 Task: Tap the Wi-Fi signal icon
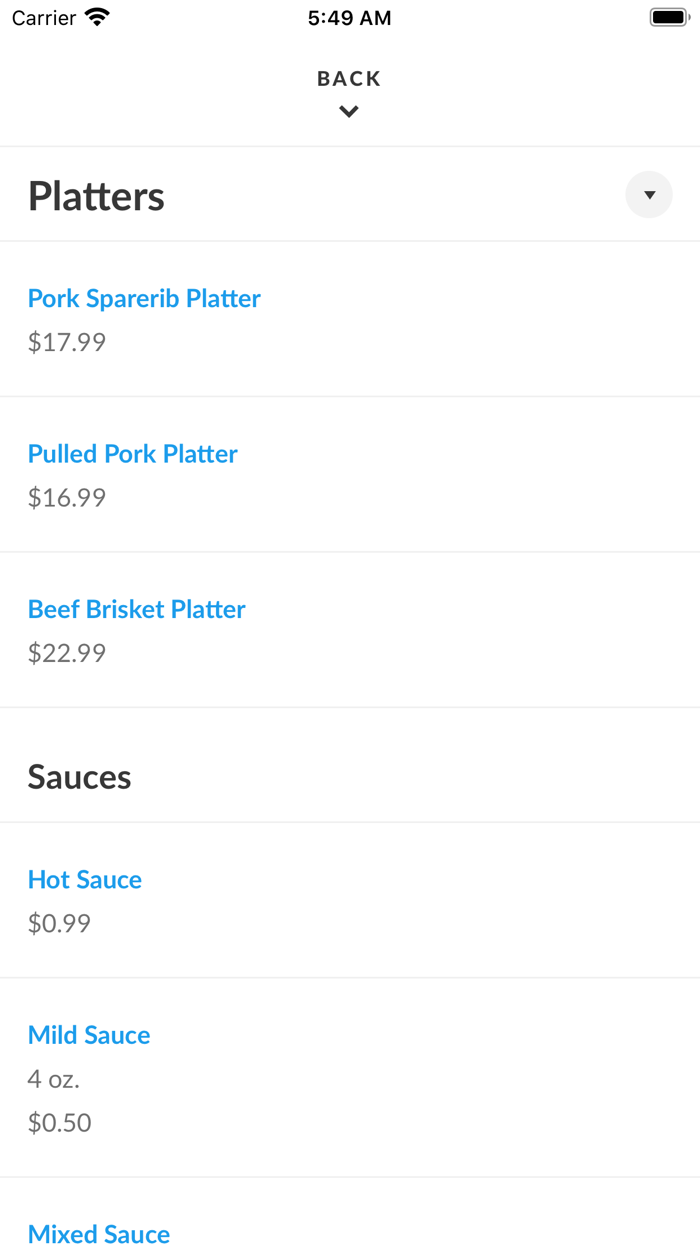97,16
